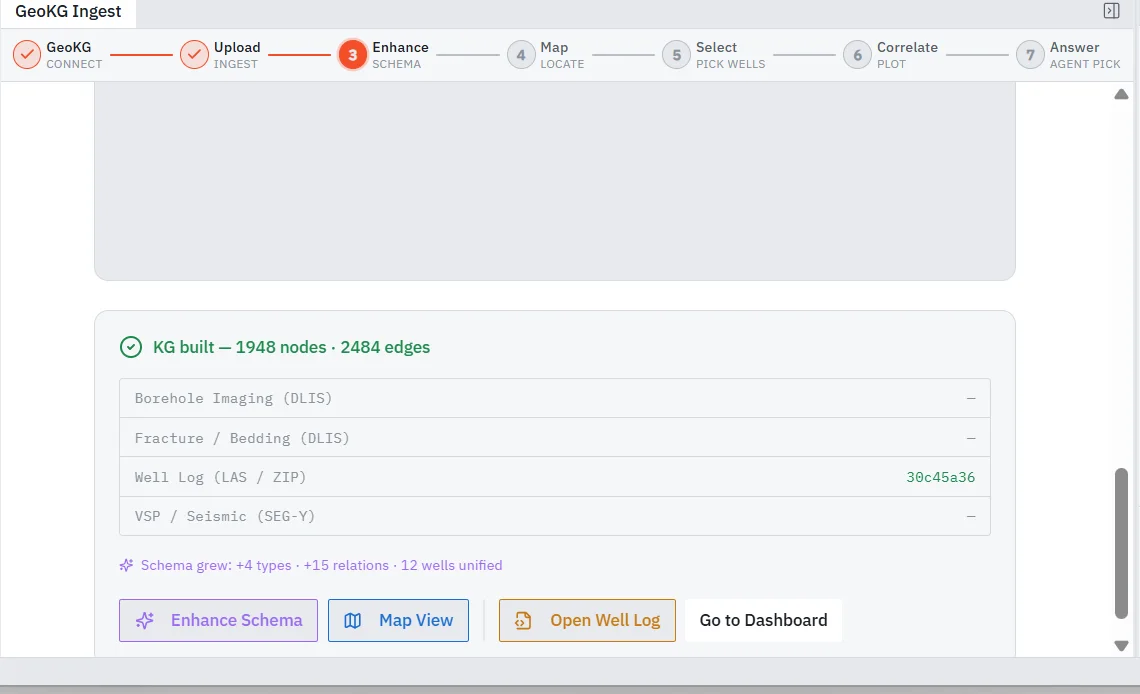Click the Enhance Schema button
The width and height of the screenshot is (1140, 694).
tap(218, 621)
